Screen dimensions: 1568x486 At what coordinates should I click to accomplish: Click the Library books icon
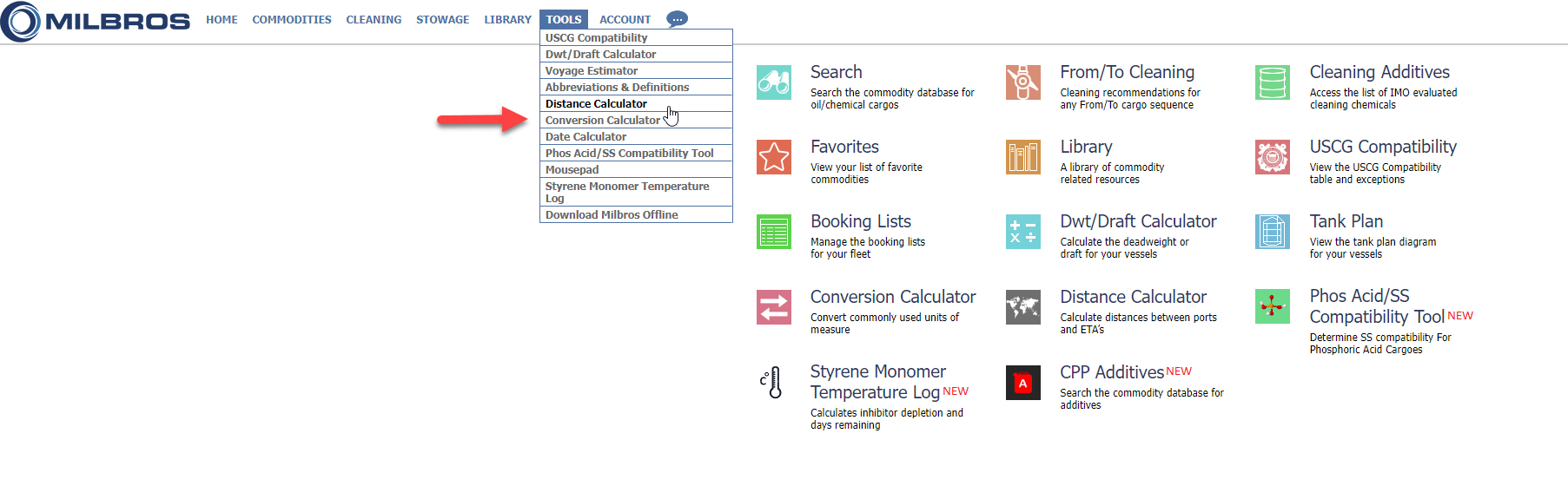(x=1022, y=157)
